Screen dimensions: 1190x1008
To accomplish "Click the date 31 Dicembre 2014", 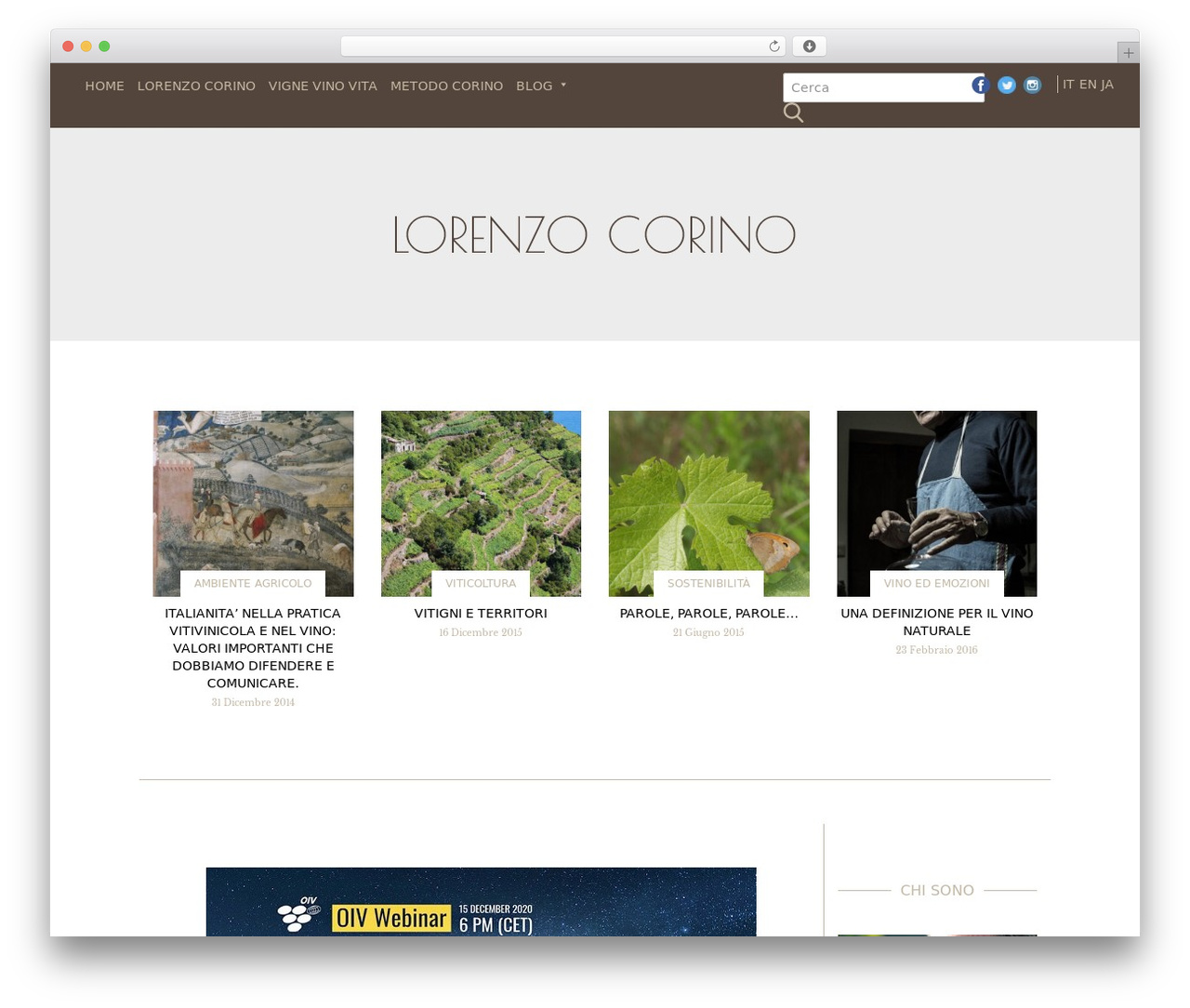I will pyautogui.click(x=253, y=702).
